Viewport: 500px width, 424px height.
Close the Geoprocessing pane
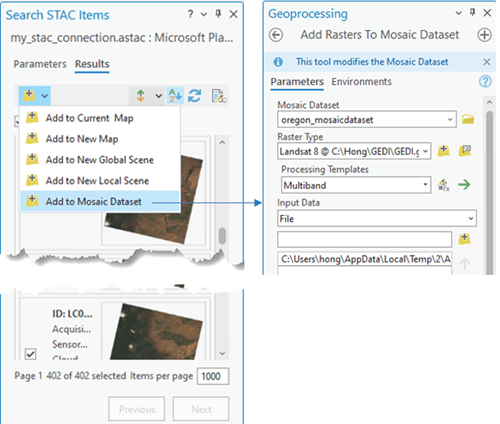point(487,13)
